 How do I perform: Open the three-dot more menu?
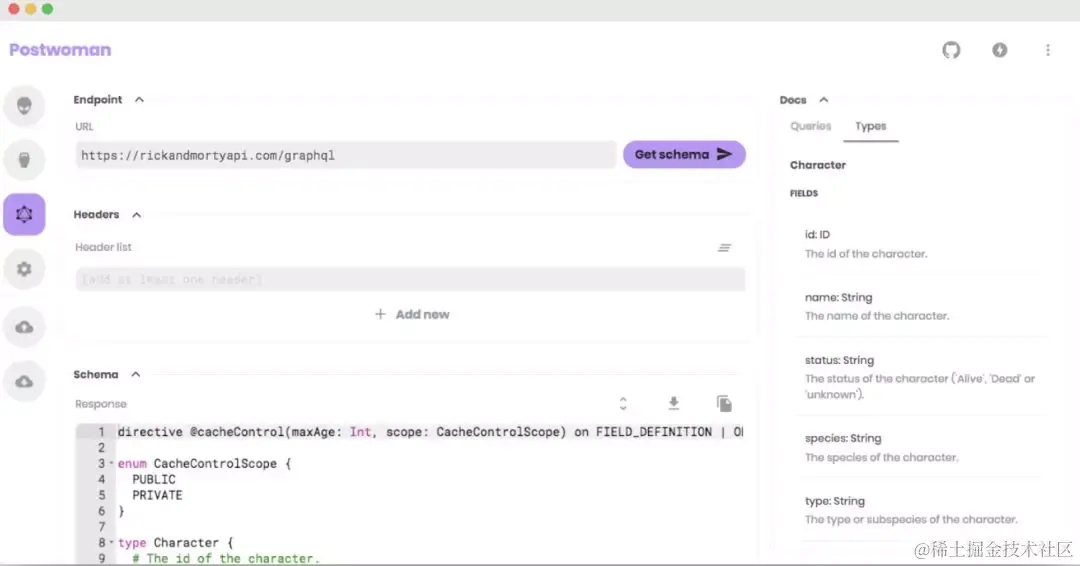click(x=1048, y=50)
